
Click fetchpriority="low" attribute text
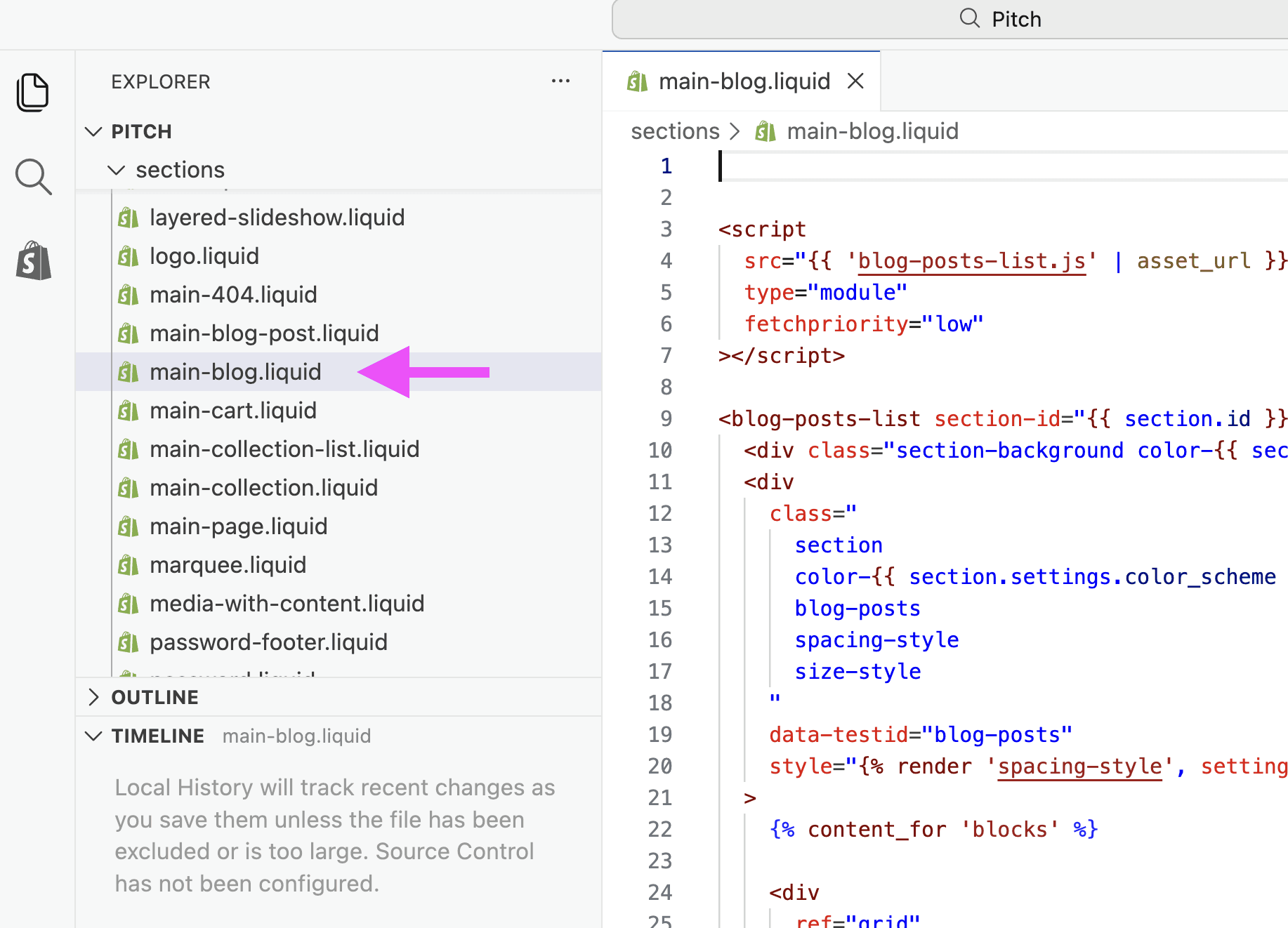864,324
